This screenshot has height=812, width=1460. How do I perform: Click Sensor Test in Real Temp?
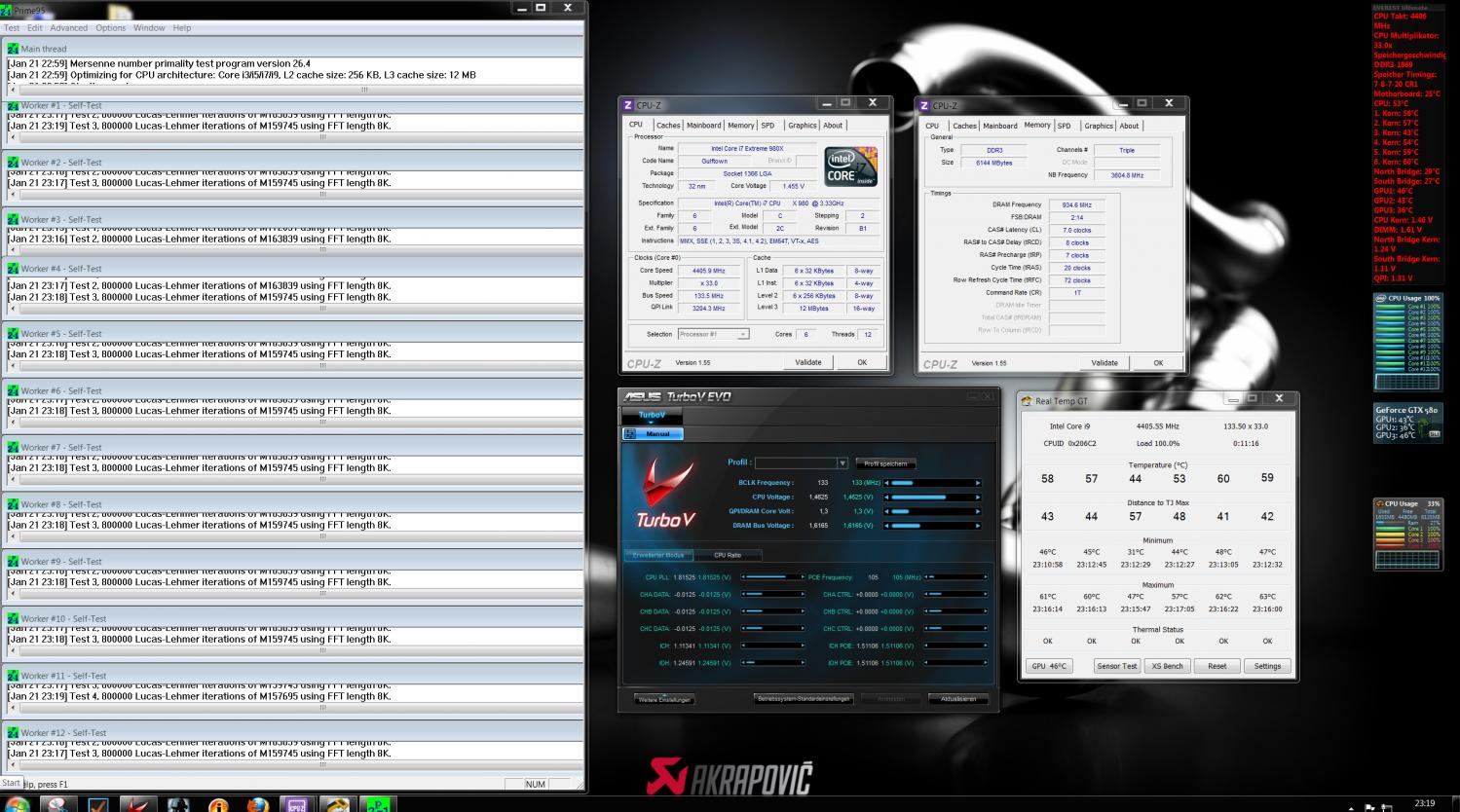[1116, 666]
